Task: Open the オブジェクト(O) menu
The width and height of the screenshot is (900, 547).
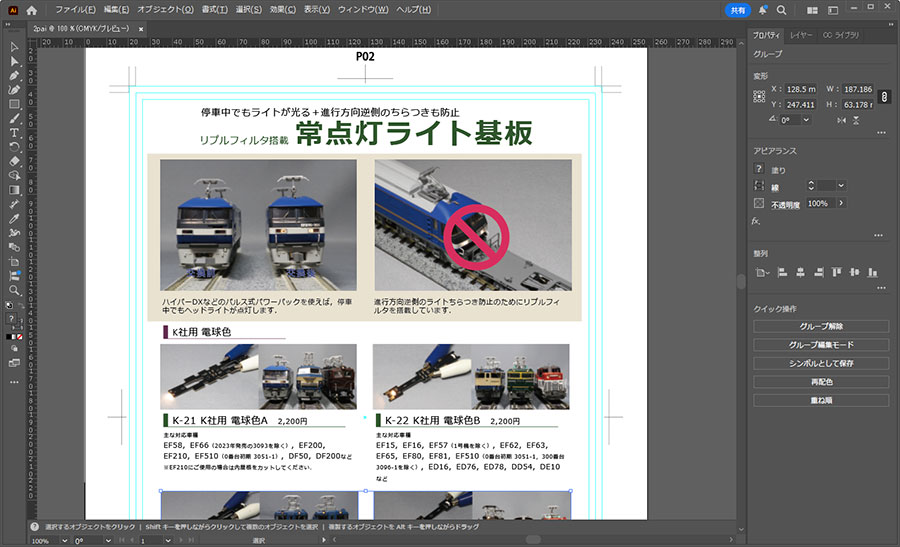Action: click(x=165, y=10)
